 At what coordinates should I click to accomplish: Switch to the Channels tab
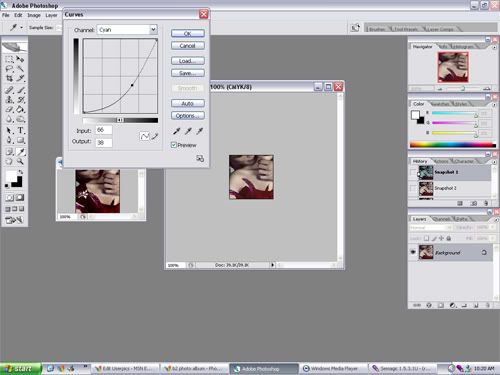tap(443, 219)
